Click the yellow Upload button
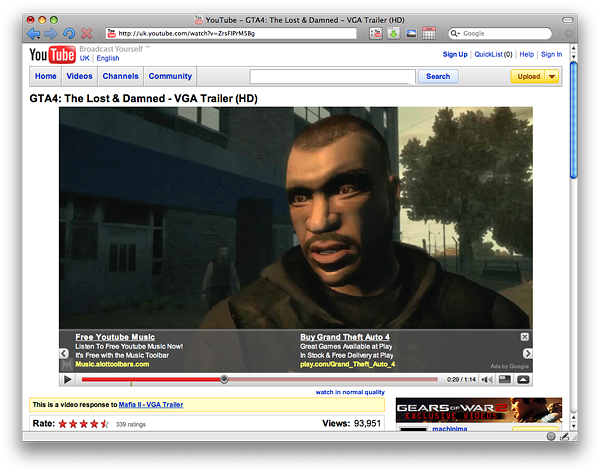600x472 pixels. click(528, 77)
